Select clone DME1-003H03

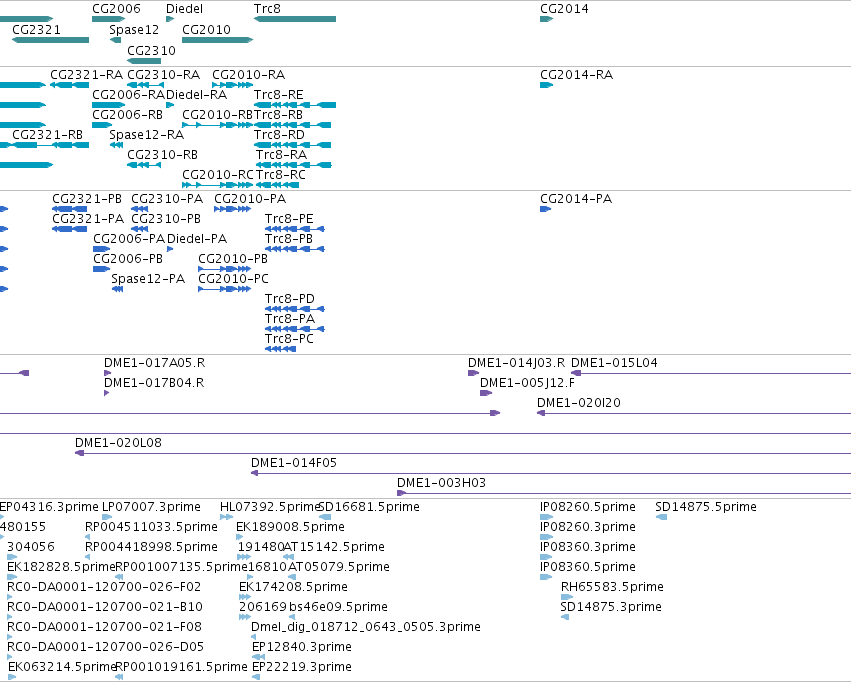(x=441, y=483)
